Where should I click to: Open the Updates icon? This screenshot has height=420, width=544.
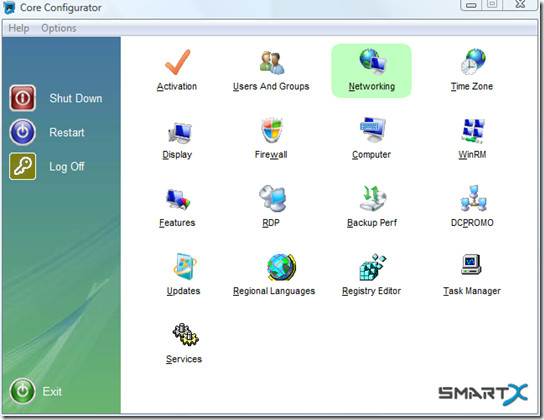point(185,266)
